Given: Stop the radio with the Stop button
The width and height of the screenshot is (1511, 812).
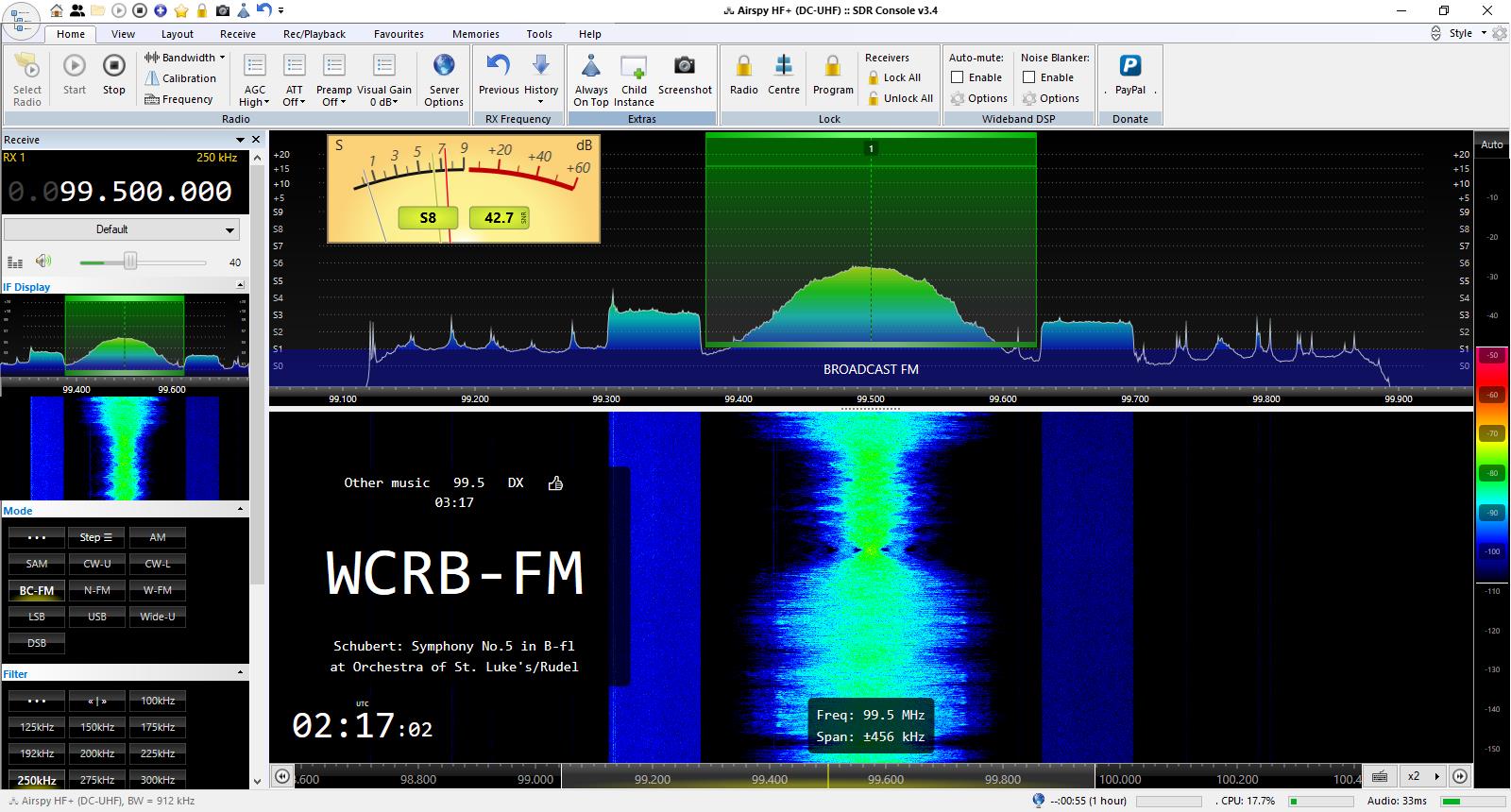Looking at the screenshot, I should click(x=114, y=76).
